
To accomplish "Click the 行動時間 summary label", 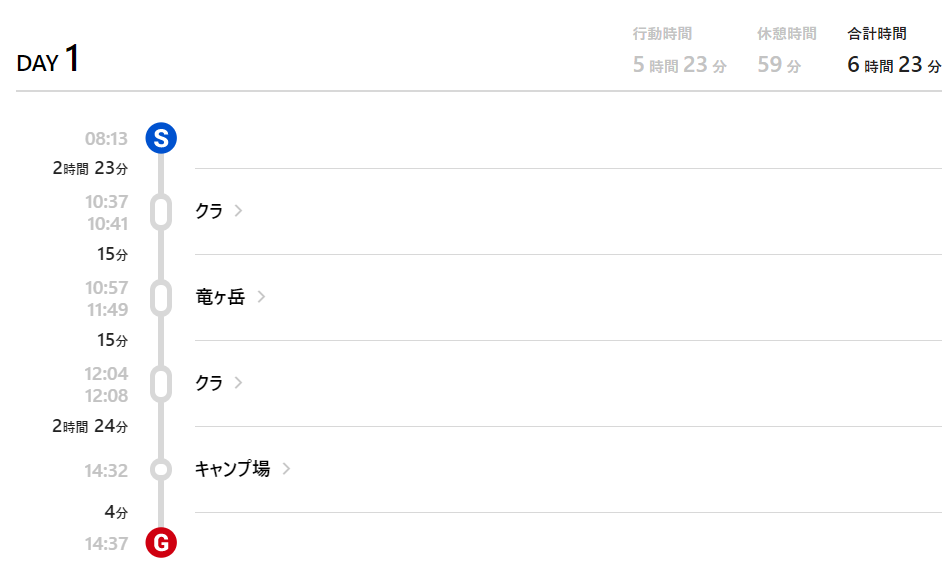I will click(663, 34).
